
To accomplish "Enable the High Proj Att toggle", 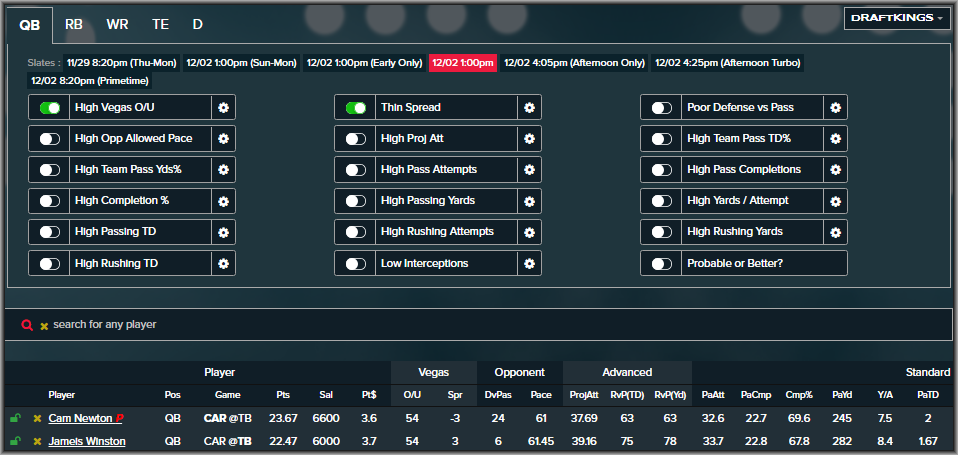I will [x=356, y=139].
